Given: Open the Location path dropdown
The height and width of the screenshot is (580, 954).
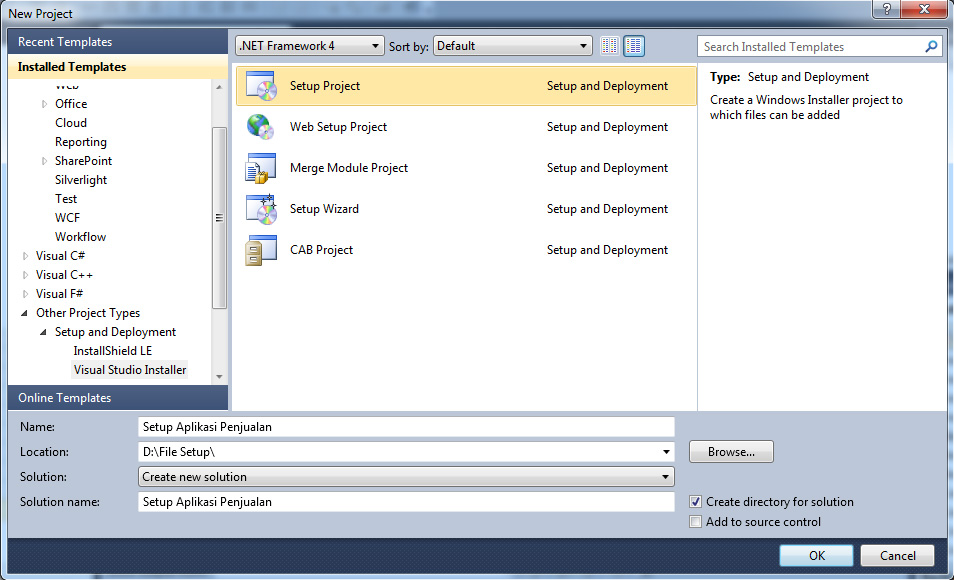Looking at the screenshot, I should pyautogui.click(x=666, y=452).
